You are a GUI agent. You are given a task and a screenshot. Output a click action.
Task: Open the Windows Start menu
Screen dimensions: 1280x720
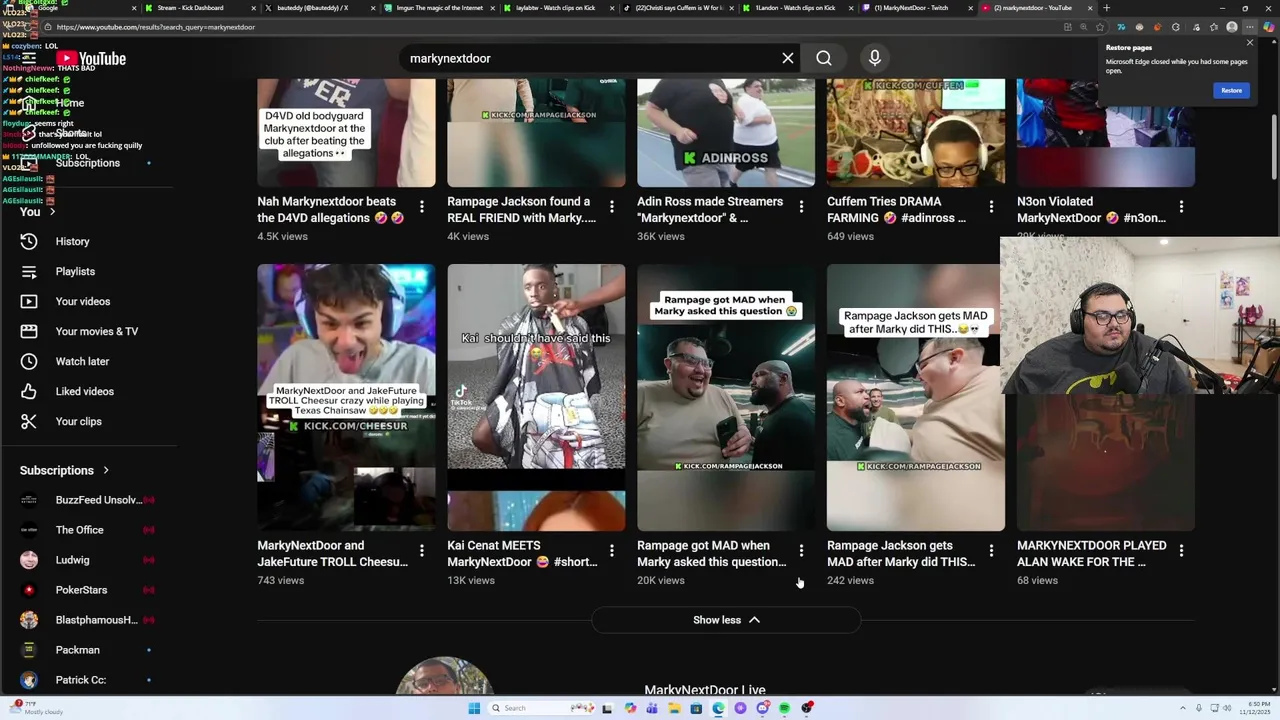tap(474, 708)
